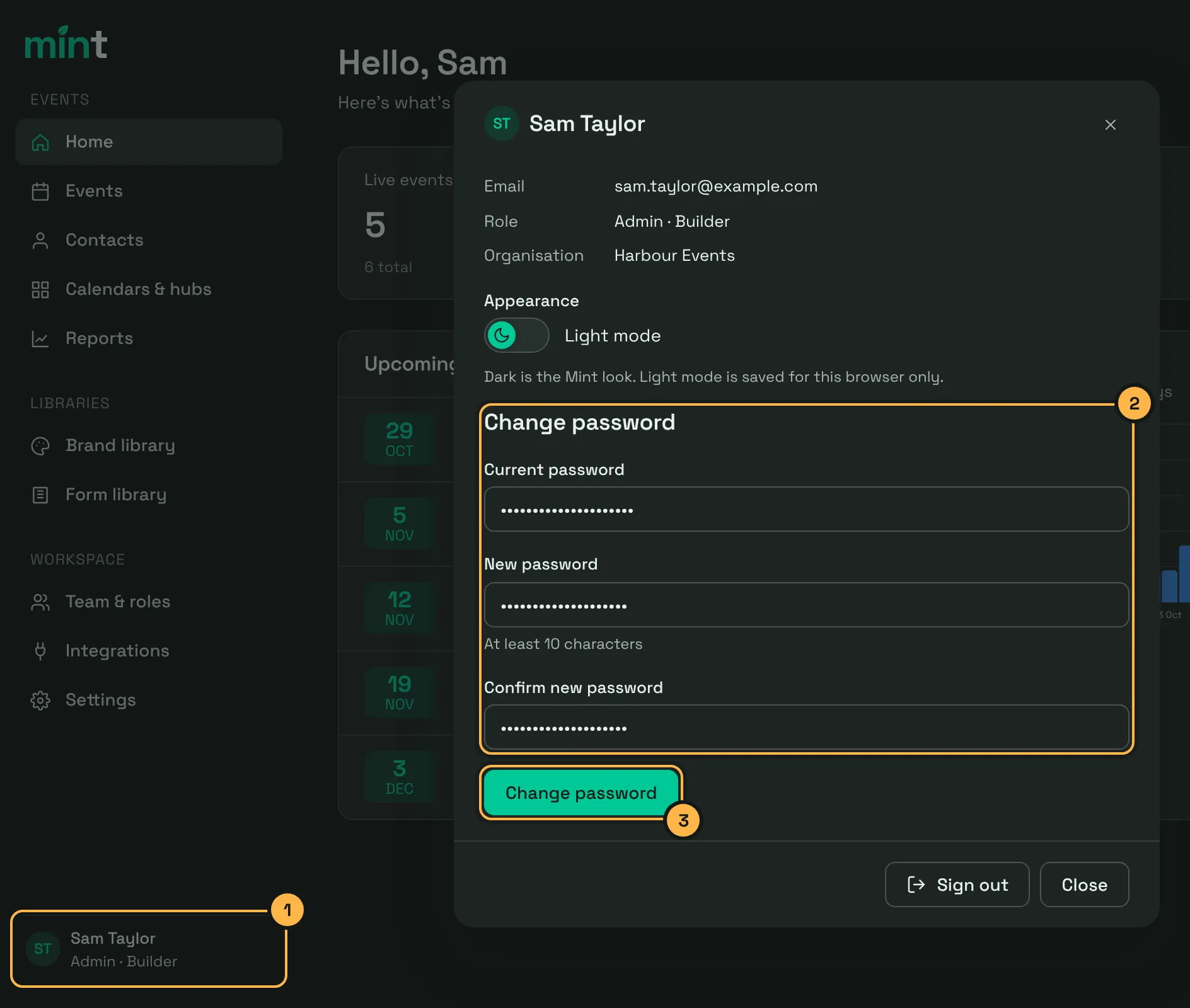The width and height of the screenshot is (1190, 1008).
Task: Open Sam Taylor profile in sidebar
Action: click(x=149, y=949)
